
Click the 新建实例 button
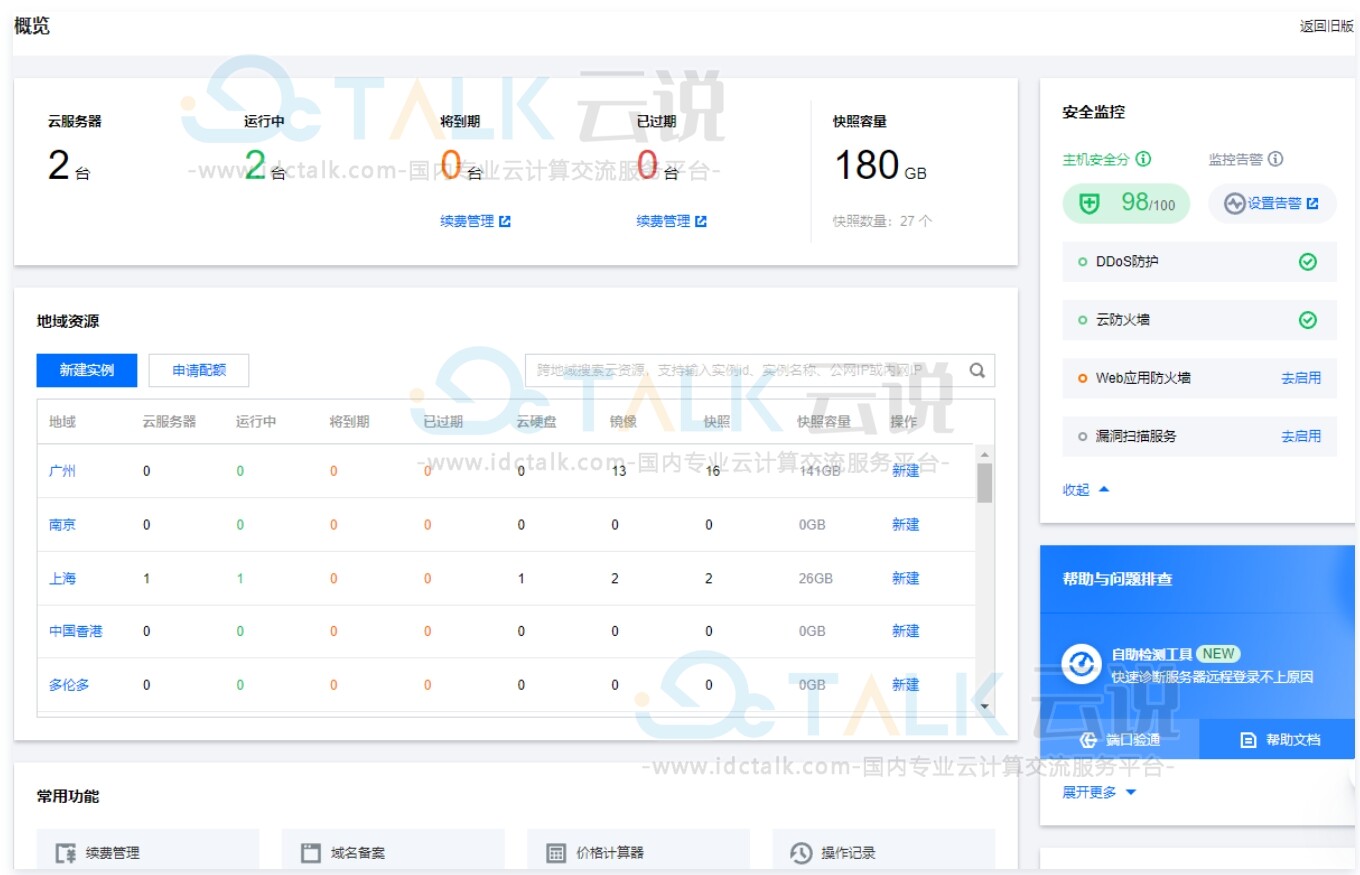pos(87,370)
